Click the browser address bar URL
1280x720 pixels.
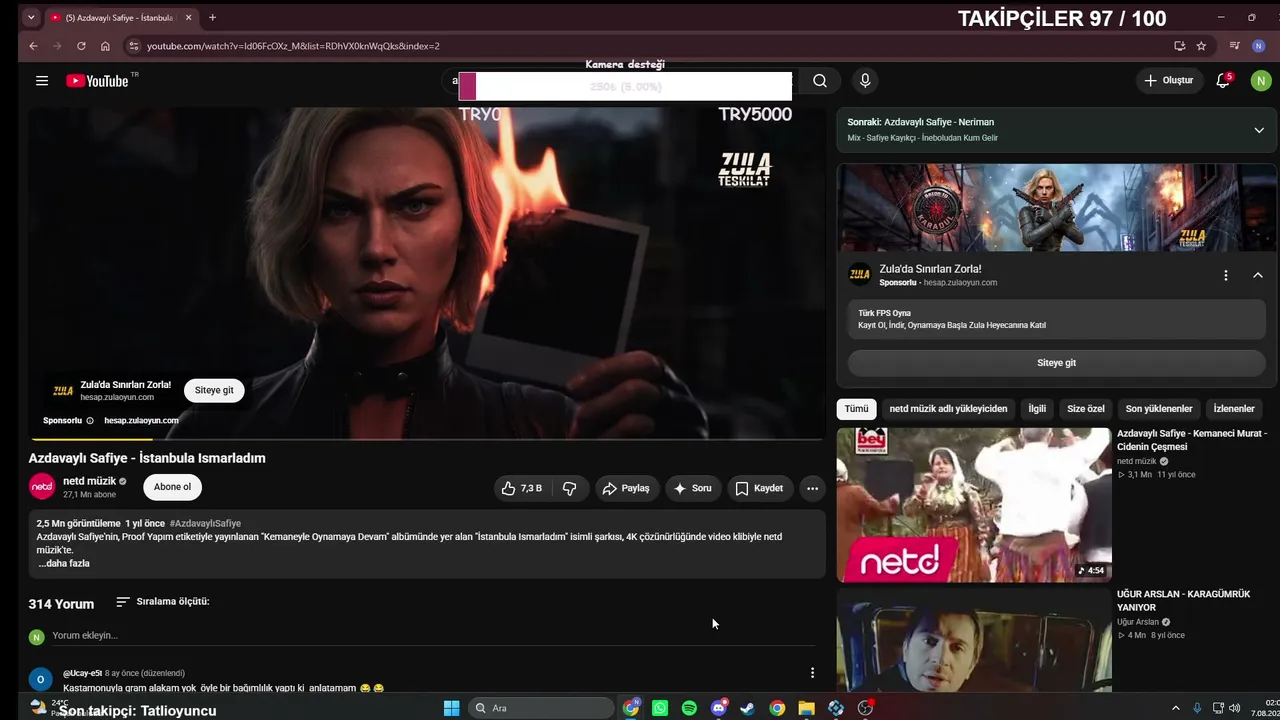(293, 46)
